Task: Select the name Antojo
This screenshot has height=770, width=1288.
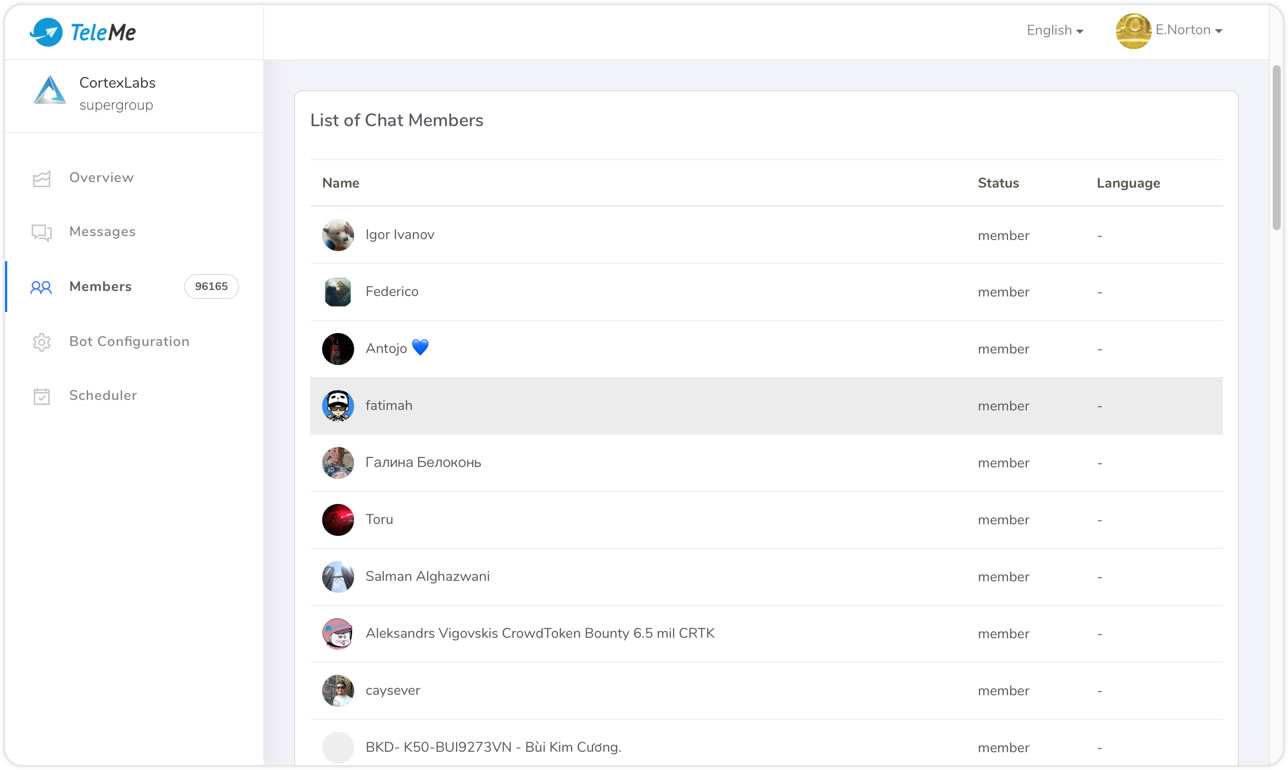Action: point(386,349)
